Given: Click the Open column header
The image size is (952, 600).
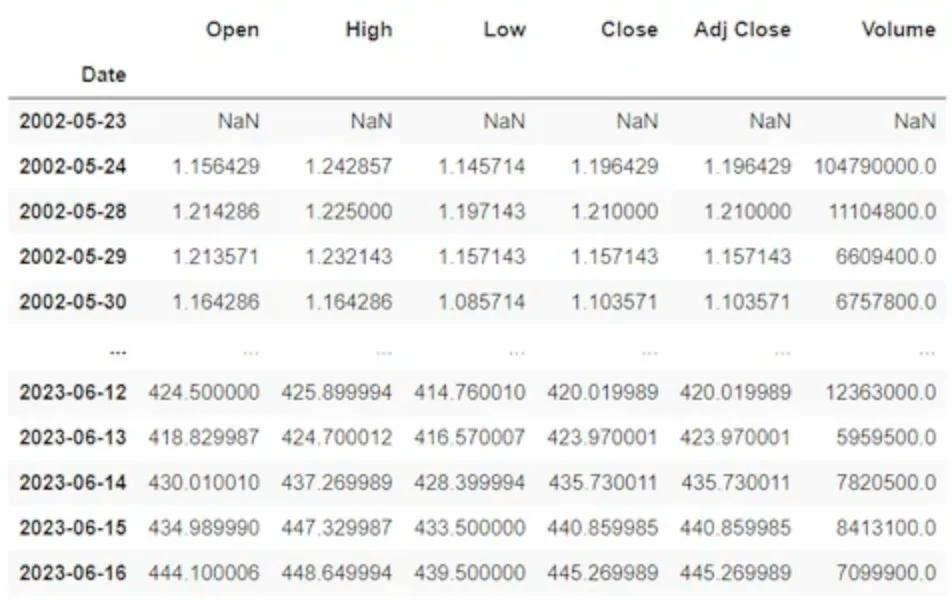Looking at the screenshot, I should click(232, 30).
